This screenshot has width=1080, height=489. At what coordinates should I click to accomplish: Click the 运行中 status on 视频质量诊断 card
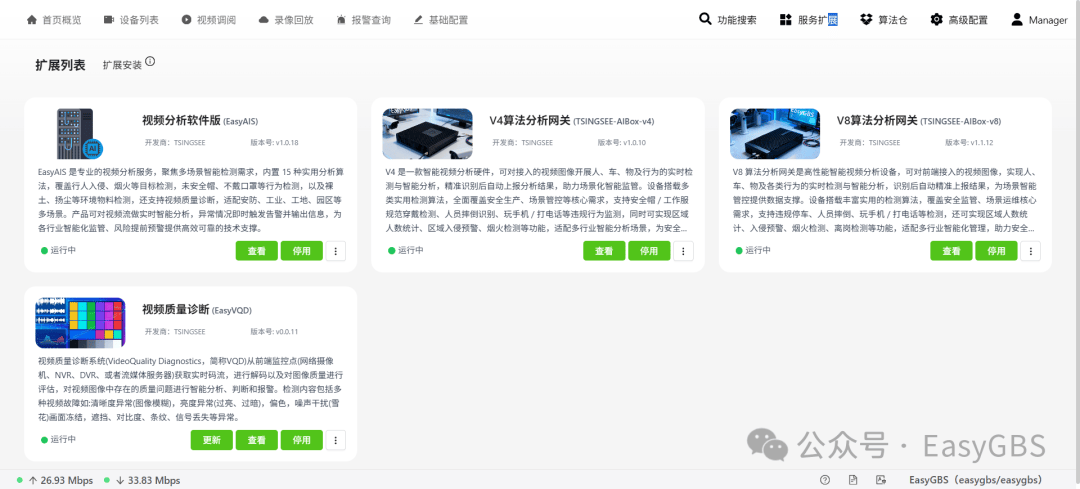(59, 439)
